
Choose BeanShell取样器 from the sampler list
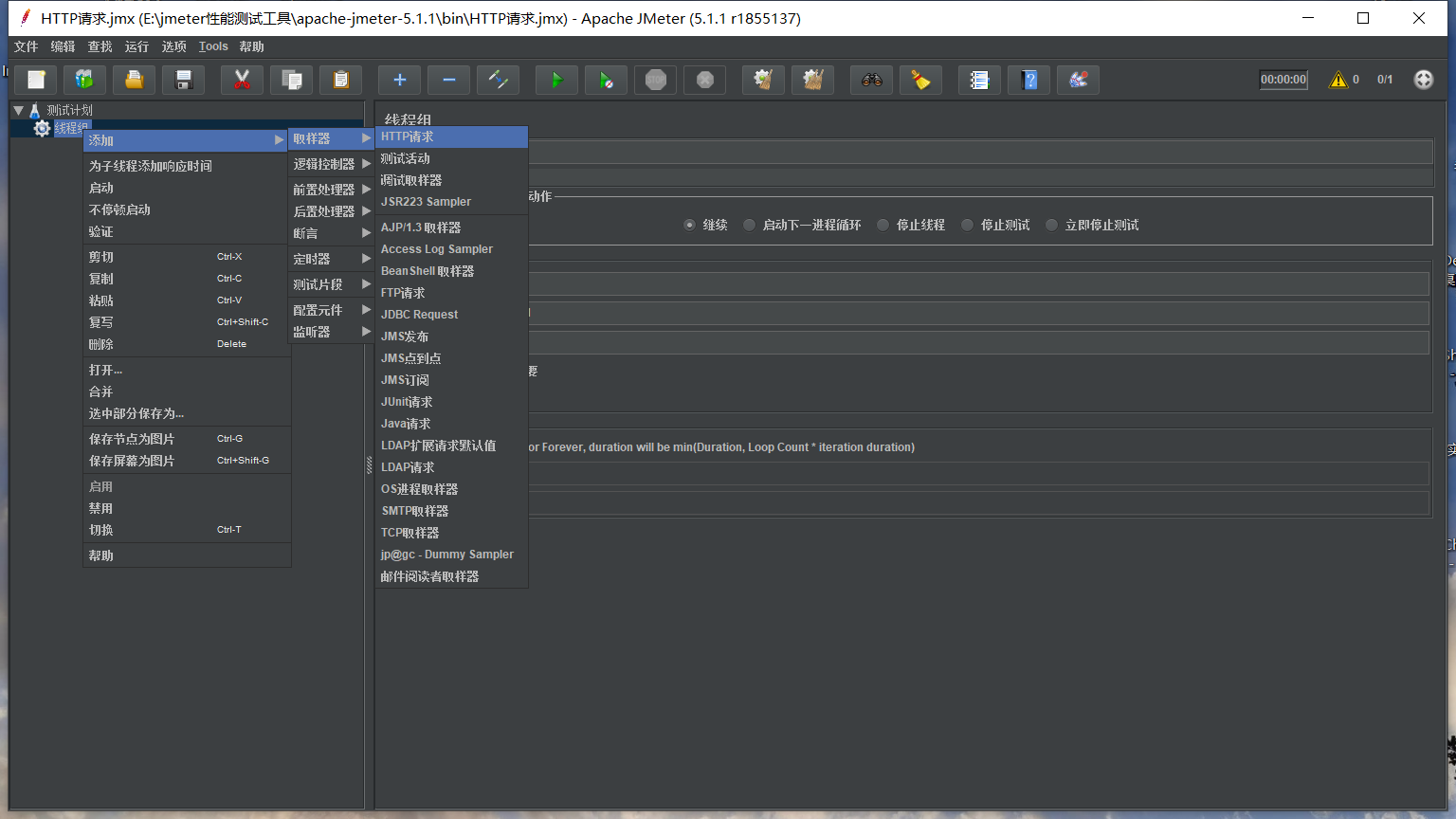(452, 271)
